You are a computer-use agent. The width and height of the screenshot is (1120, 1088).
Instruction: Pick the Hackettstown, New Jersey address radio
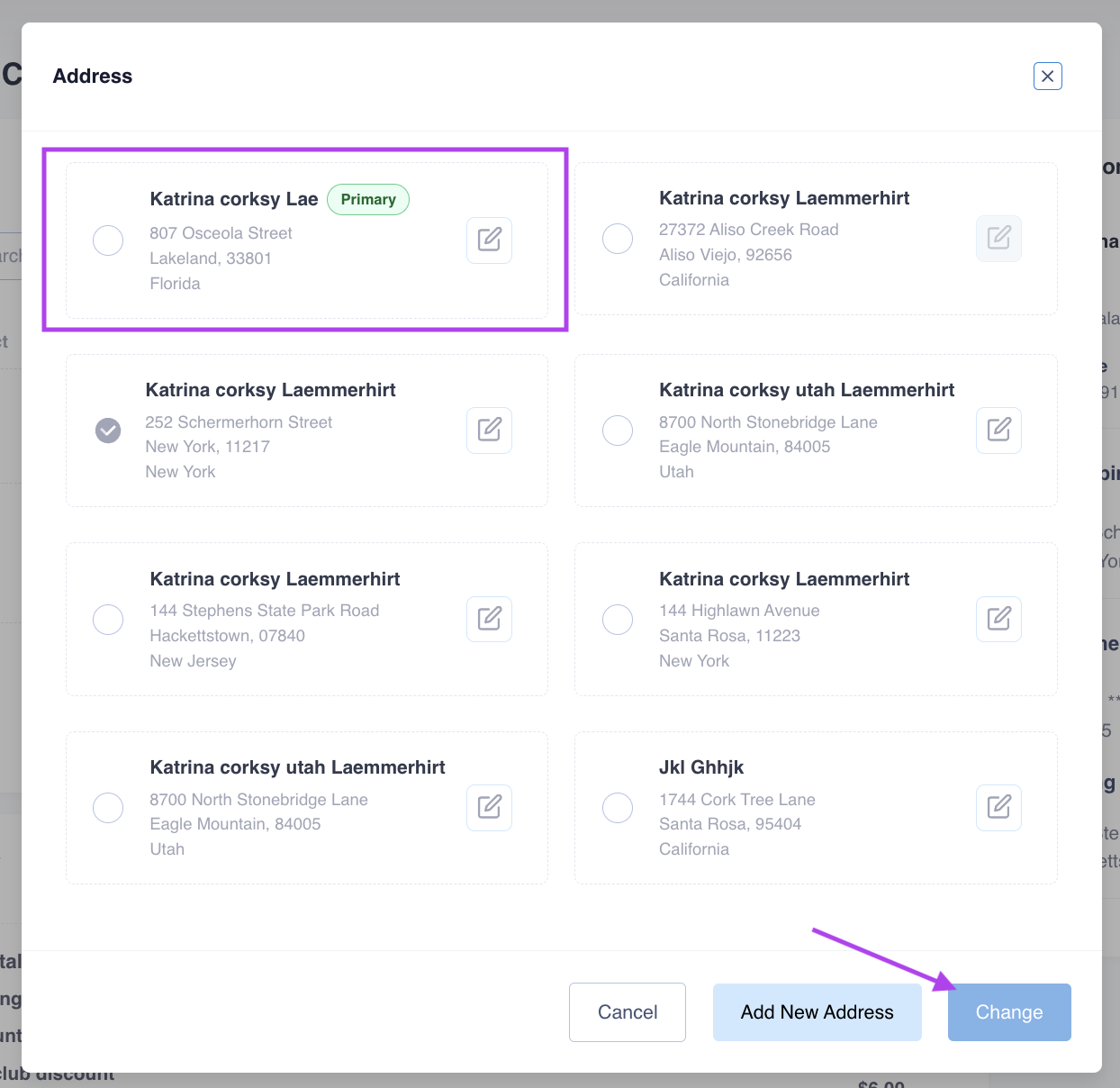pos(108,620)
